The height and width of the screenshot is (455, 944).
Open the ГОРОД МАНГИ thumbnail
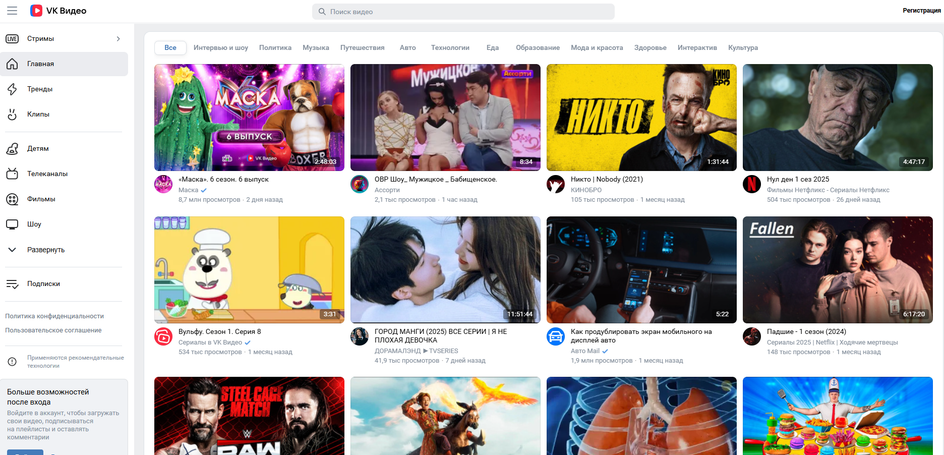(x=446, y=270)
